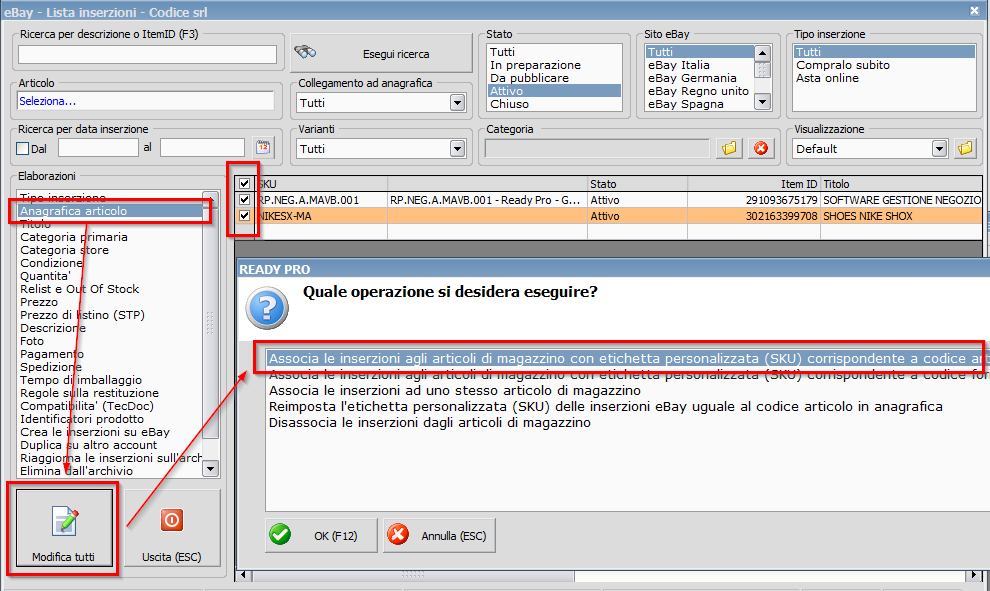Click the red Uscita power icon
This screenshot has height=591, width=990.
click(172, 520)
